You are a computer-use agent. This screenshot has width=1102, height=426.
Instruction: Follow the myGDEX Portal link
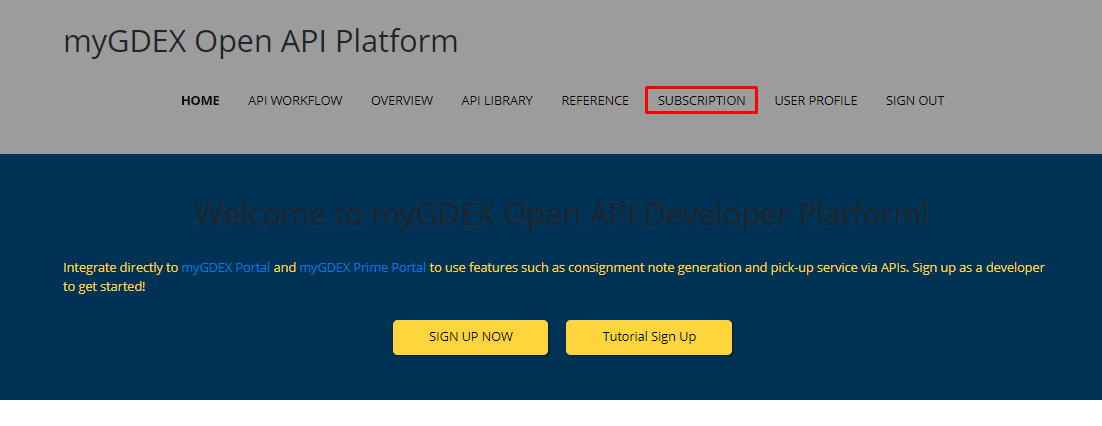[x=226, y=268]
